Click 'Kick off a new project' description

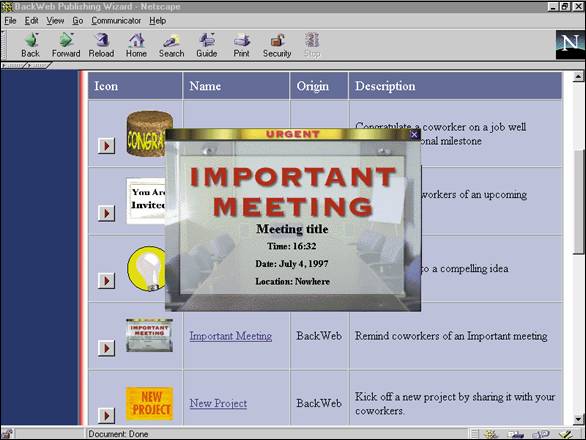click(x=455, y=403)
